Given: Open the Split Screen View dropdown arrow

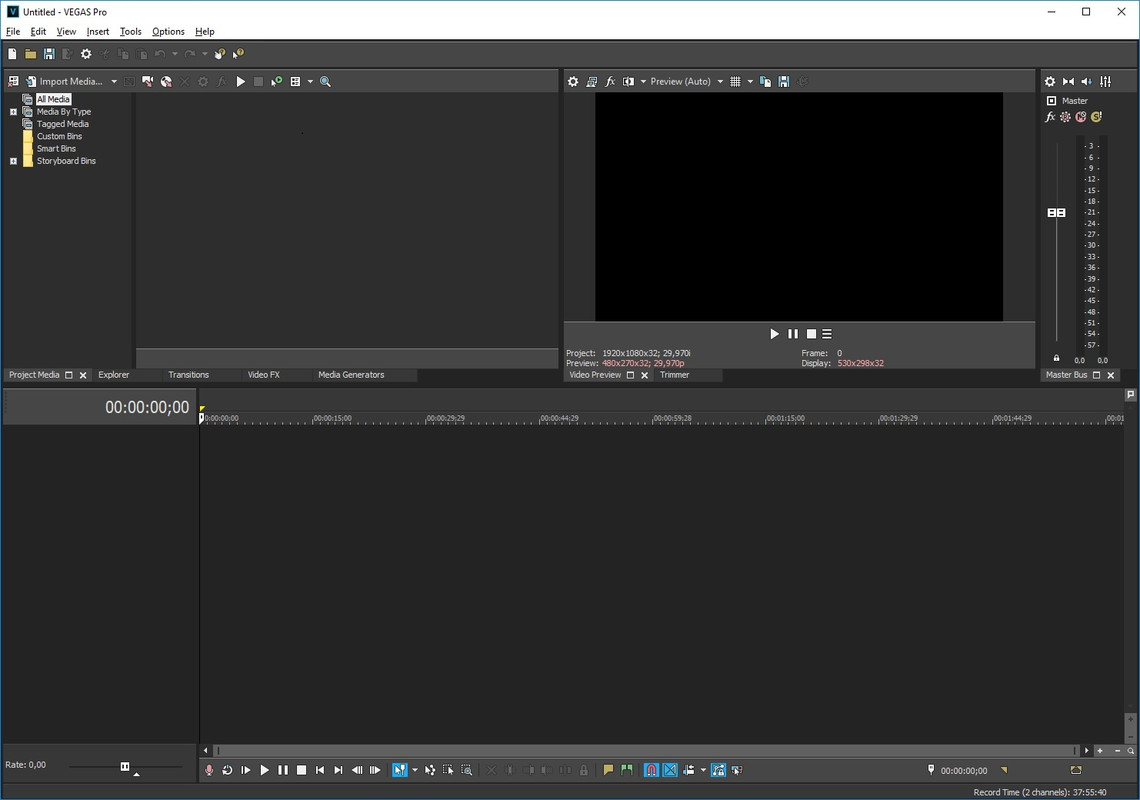Looking at the screenshot, I should tap(643, 81).
